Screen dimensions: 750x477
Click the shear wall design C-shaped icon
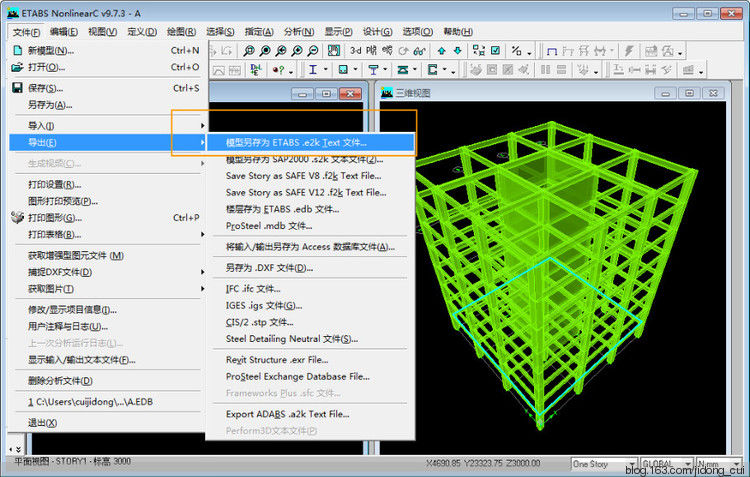(432, 70)
